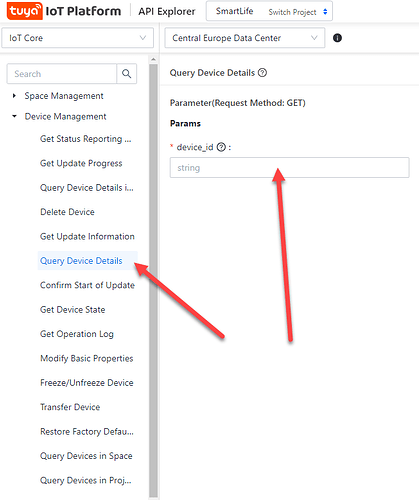Click the Device Management label
Viewport: 419px width, 500px height.
[x=65, y=117]
